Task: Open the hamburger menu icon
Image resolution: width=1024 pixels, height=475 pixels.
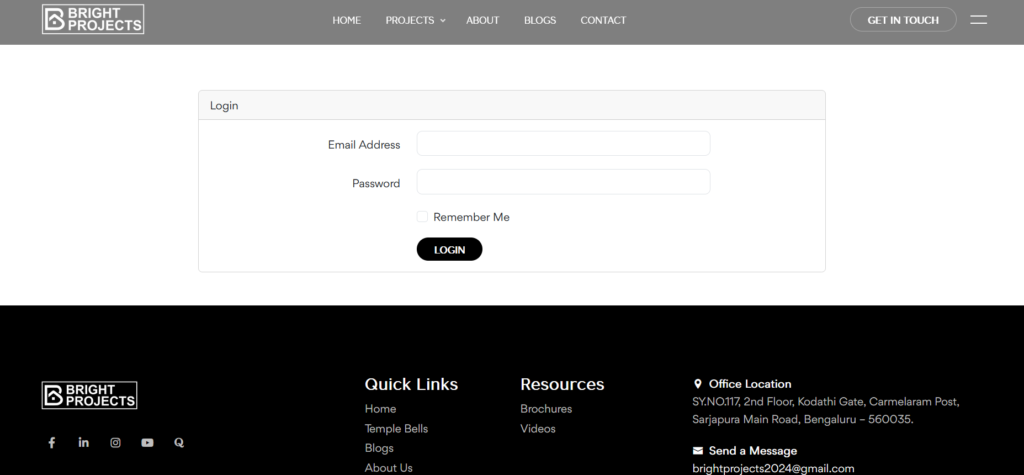Action: (x=978, y=19)
